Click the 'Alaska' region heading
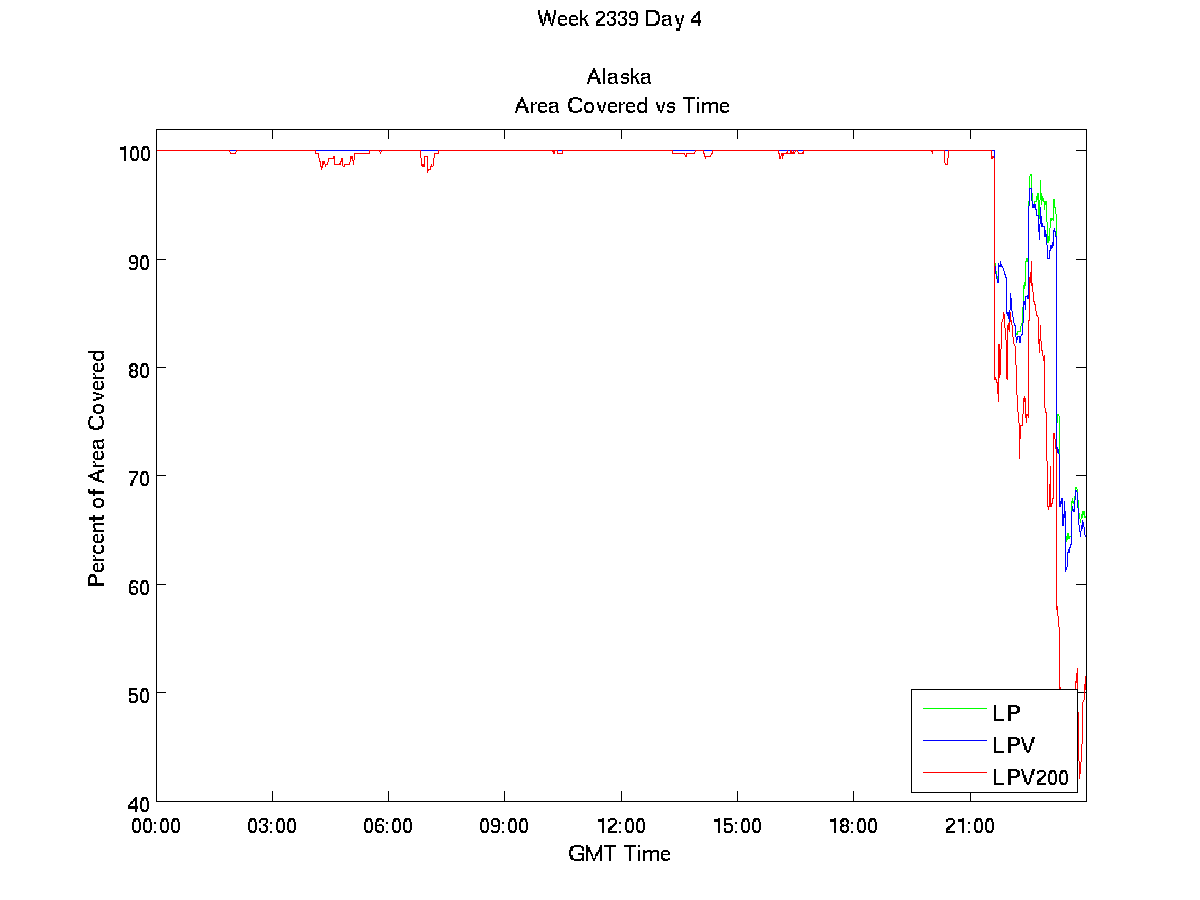1200x900 pixels. 620,77
